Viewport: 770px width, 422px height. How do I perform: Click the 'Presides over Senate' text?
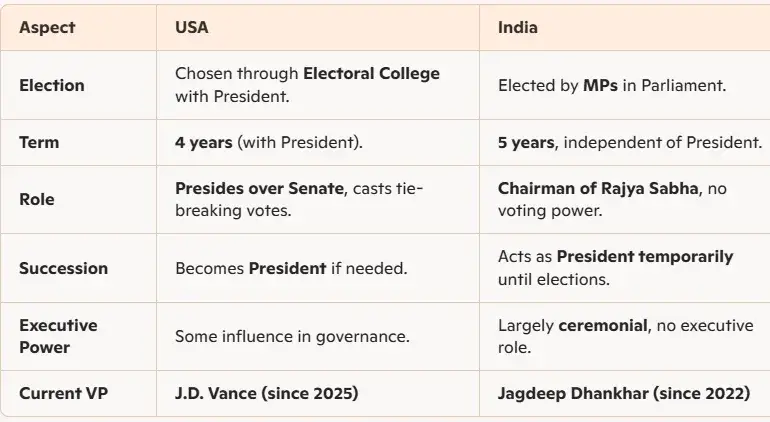click(x=259, y=188)
